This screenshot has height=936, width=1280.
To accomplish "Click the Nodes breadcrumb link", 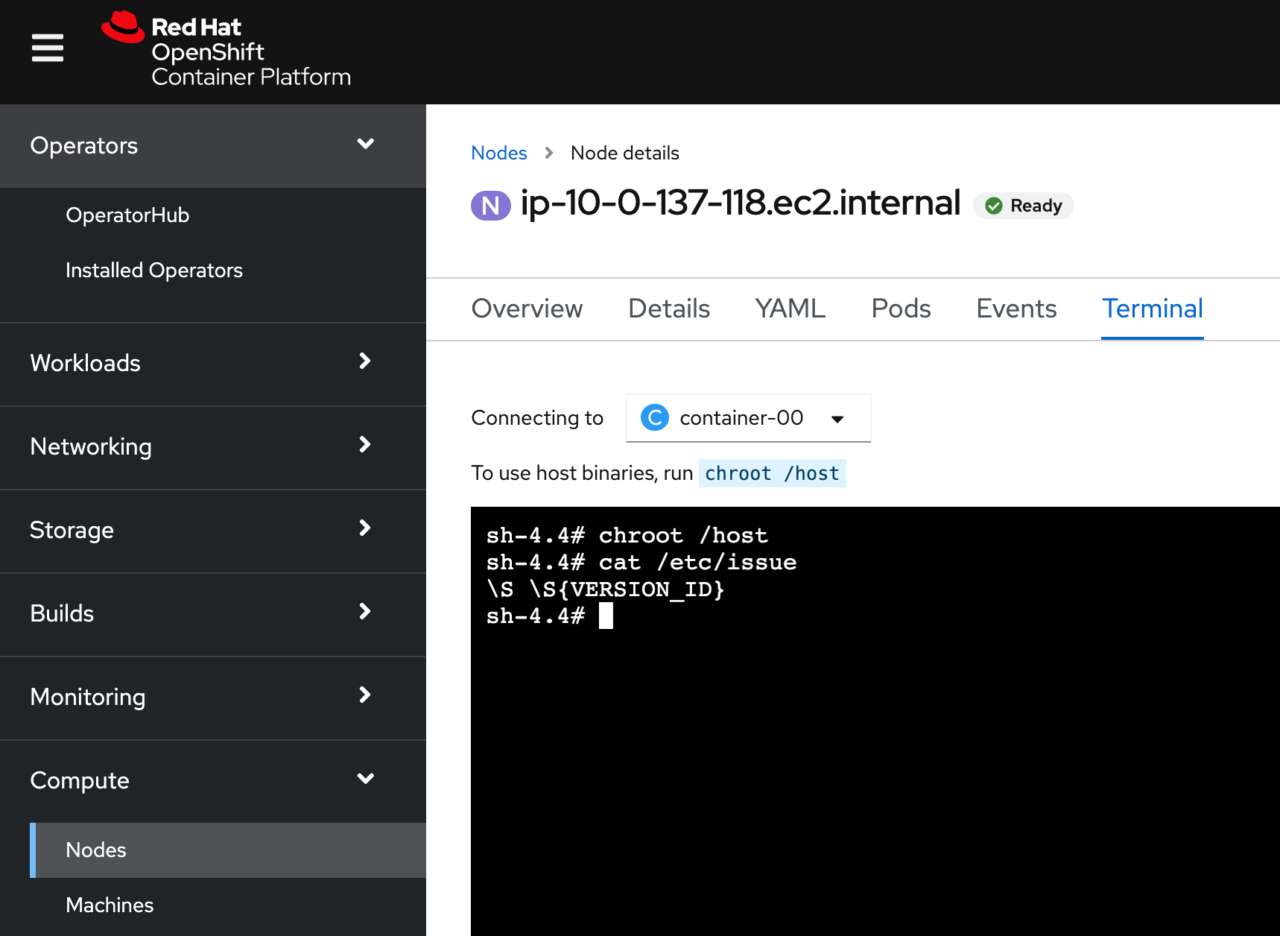I will (498, 153).
